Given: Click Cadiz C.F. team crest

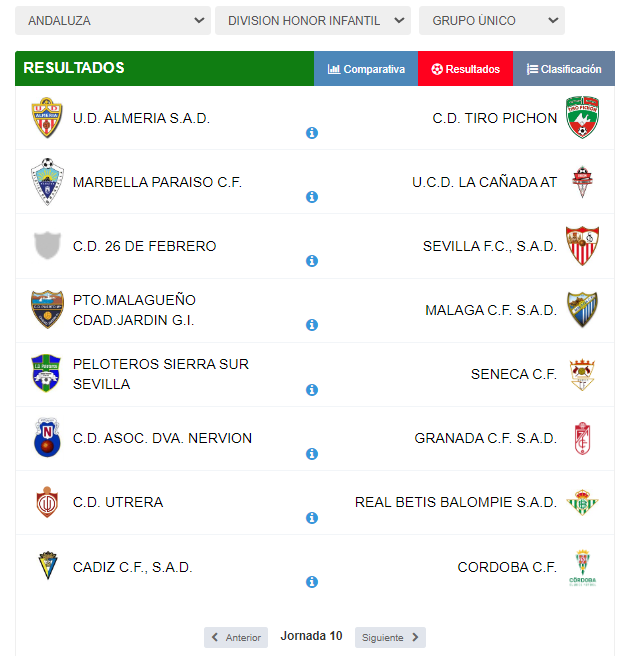Looking at the screenshot, I should [x=46, y=567].
